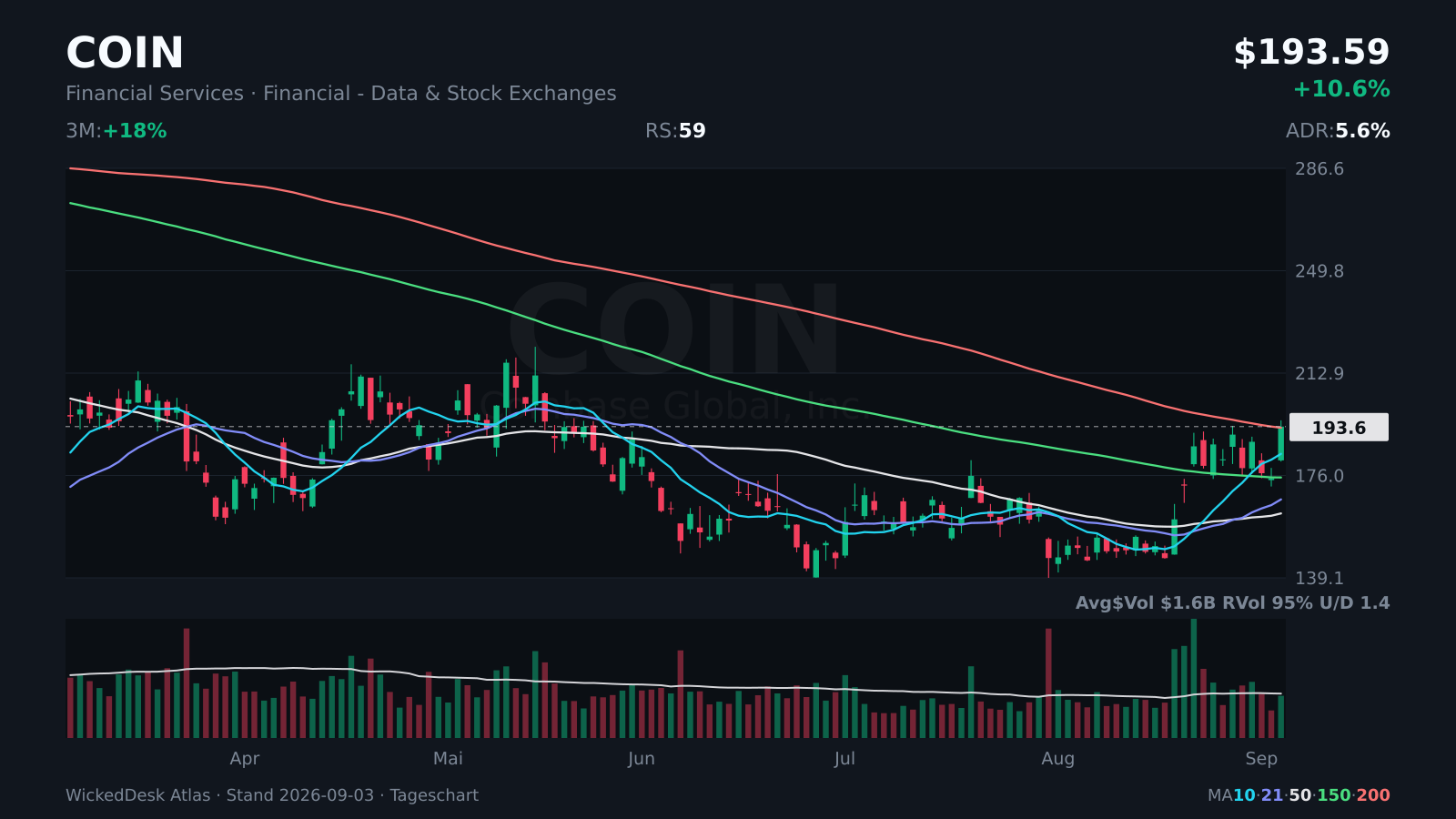Click the MA 21 legend entry
The width and height of the screenshot is (1456, 819).
[x=1272, y=795]
